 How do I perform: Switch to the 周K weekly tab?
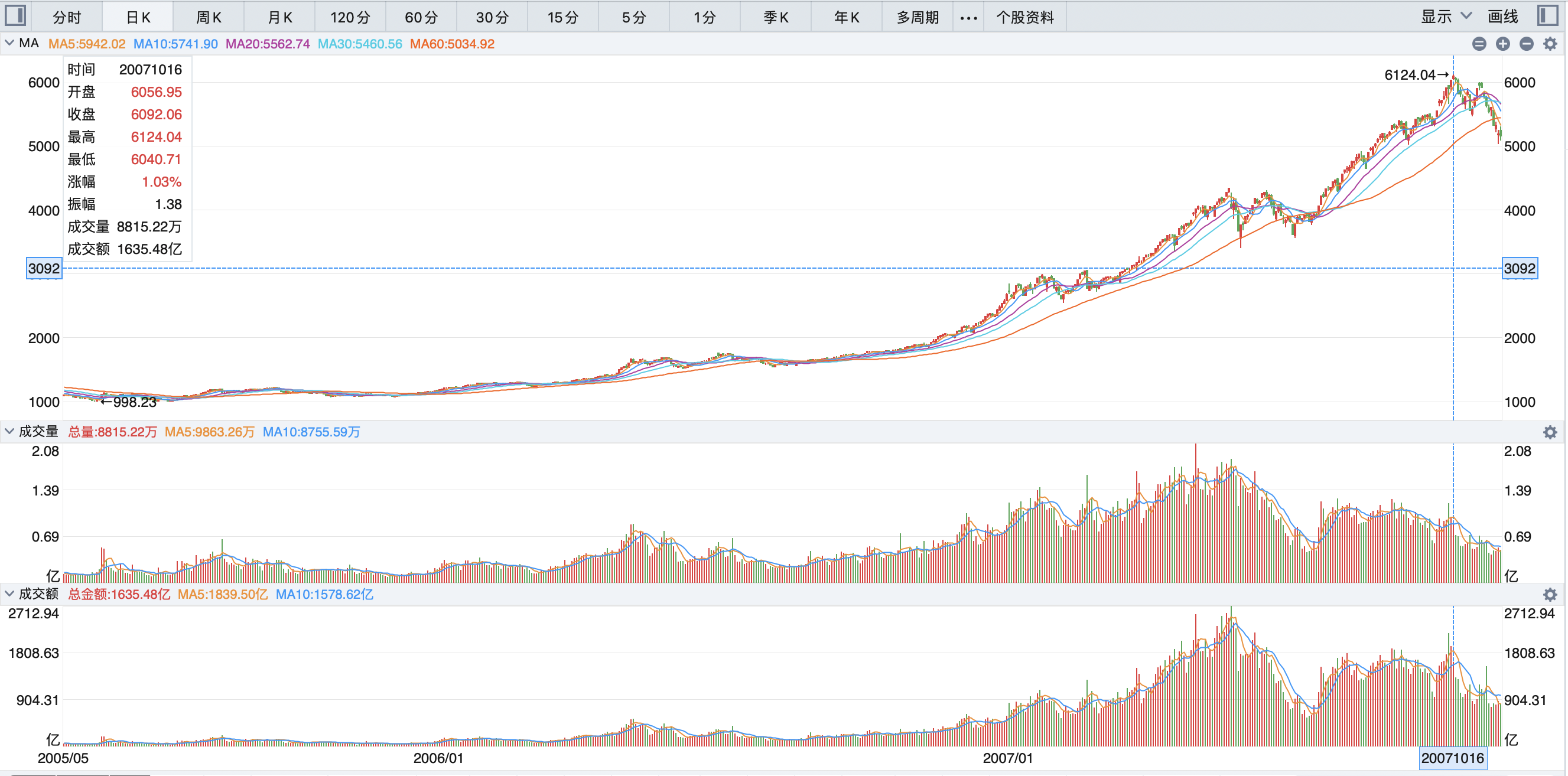(208, 17)
